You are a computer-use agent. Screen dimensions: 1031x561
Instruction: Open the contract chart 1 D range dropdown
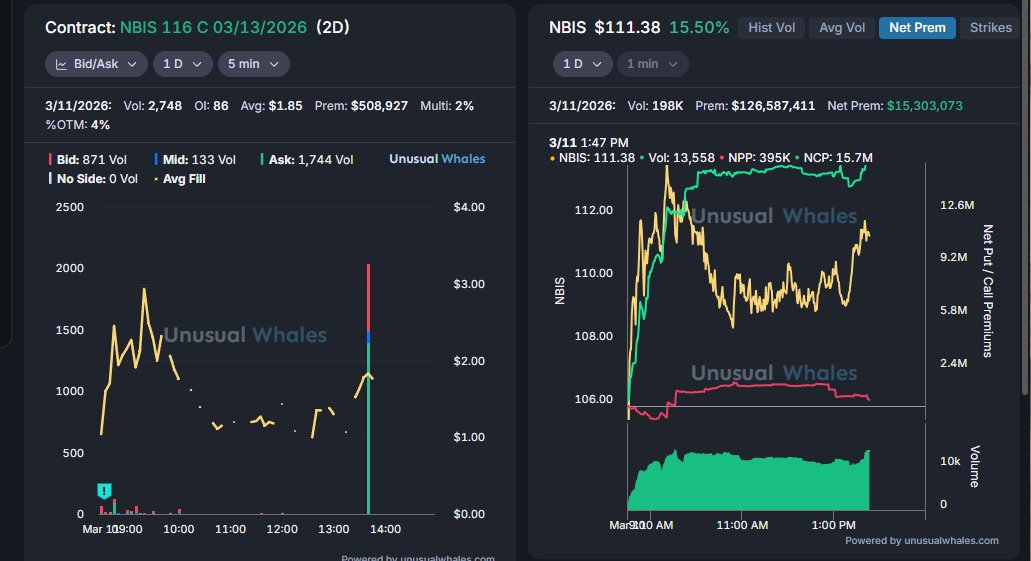182,64
